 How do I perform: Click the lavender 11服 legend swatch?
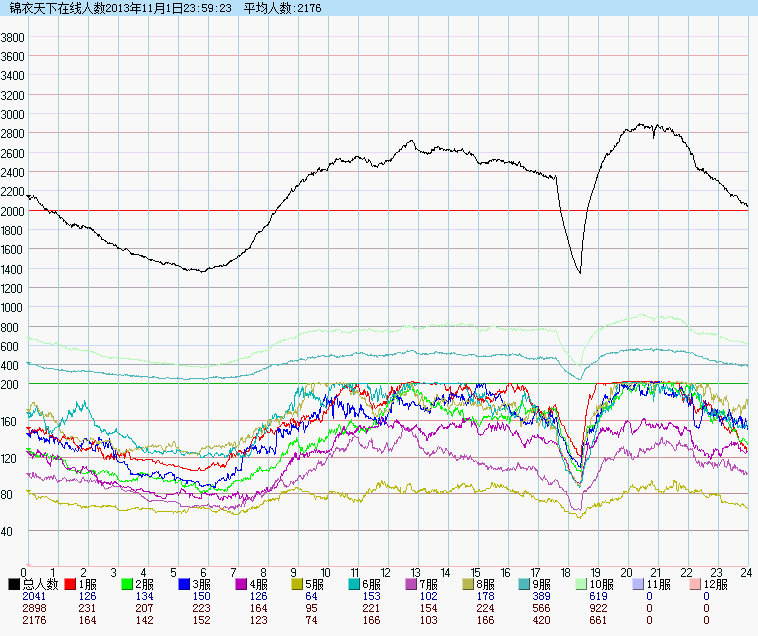point(641,583)
